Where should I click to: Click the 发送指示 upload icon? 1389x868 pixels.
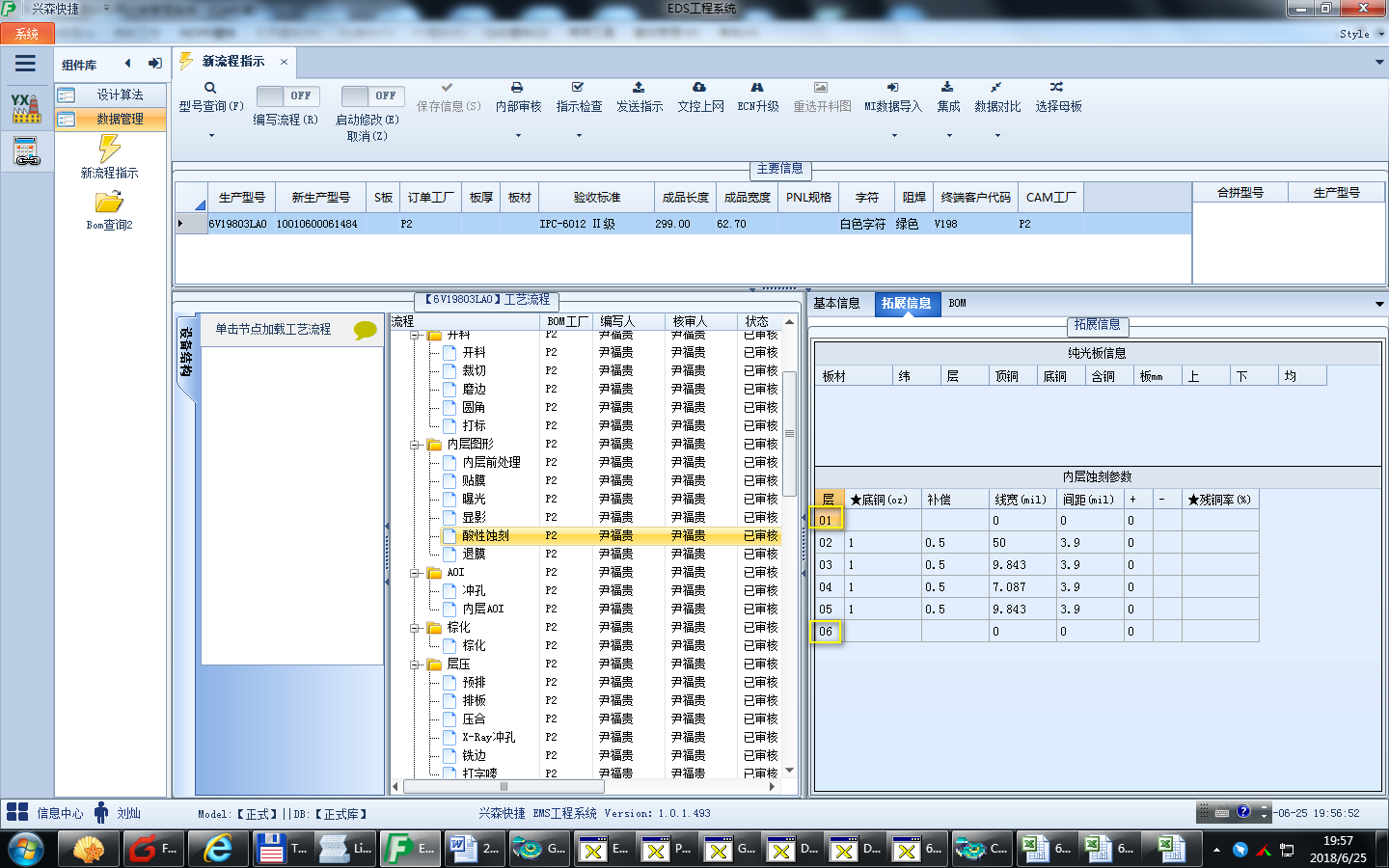(x=639, y=88)
